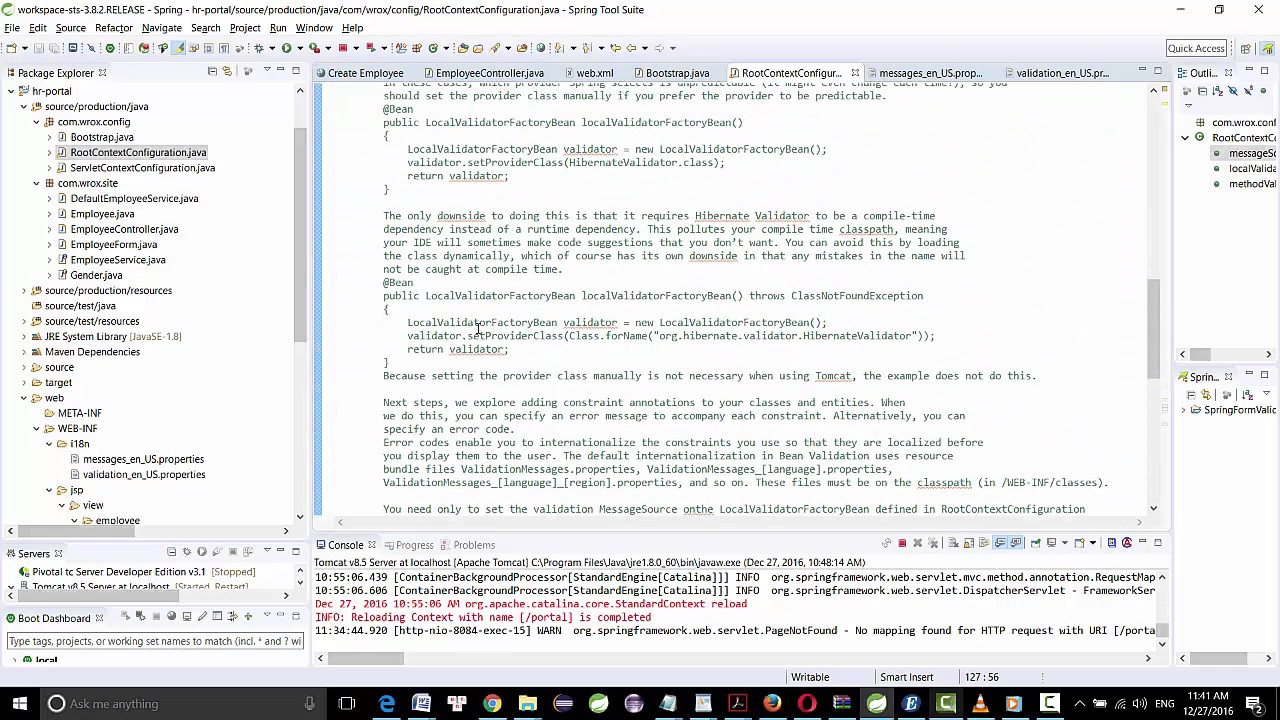Click Remove Launch X in console toolbar
This screenshot has width=1280, height=720.
(917, 543)
